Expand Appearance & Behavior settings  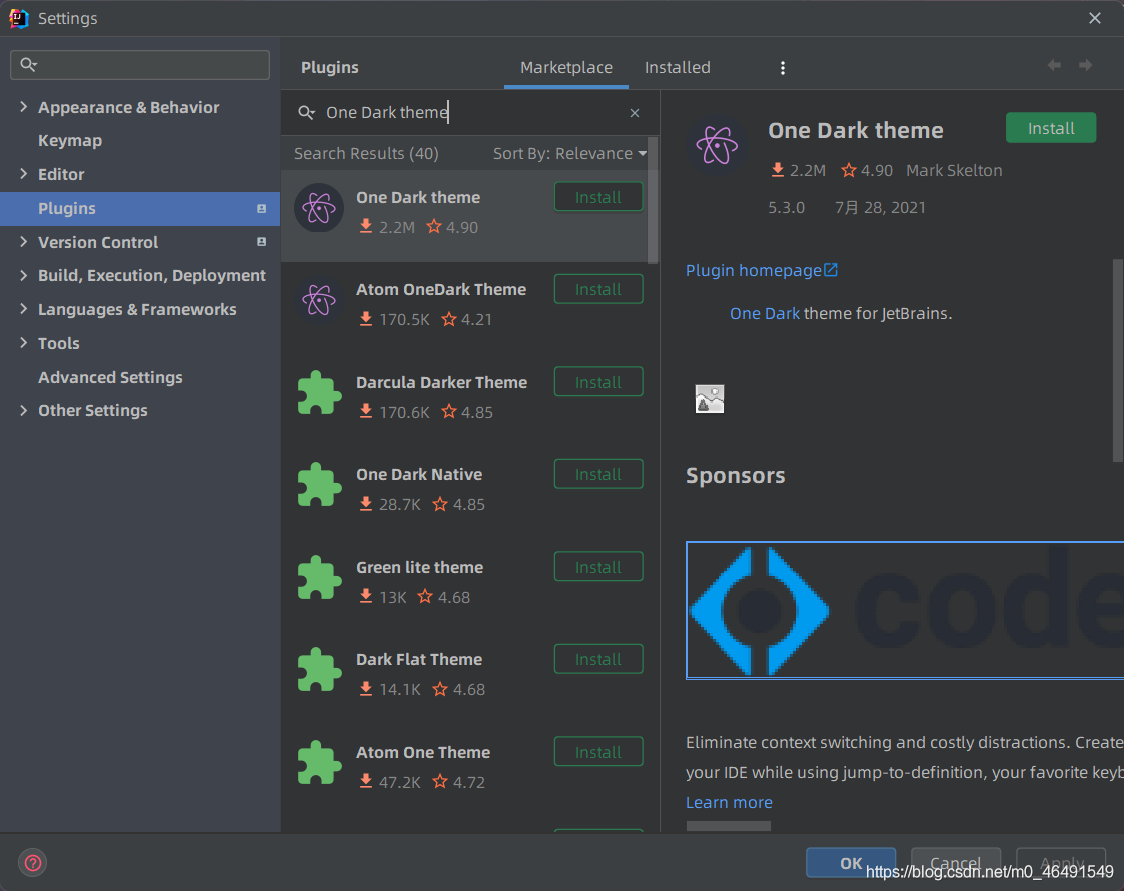[x=24, y=107]
